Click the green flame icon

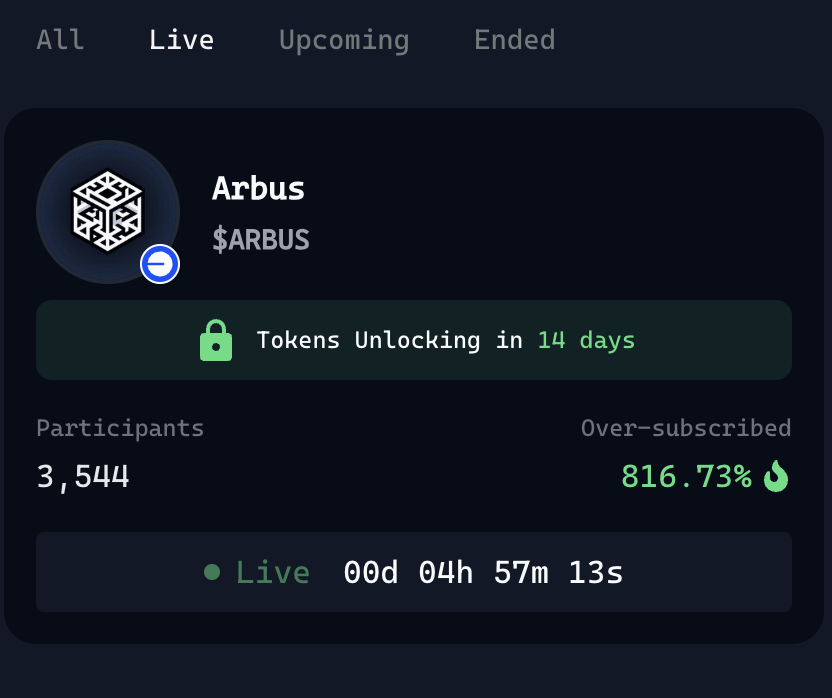pyautogui.click(x=776, y=476)
